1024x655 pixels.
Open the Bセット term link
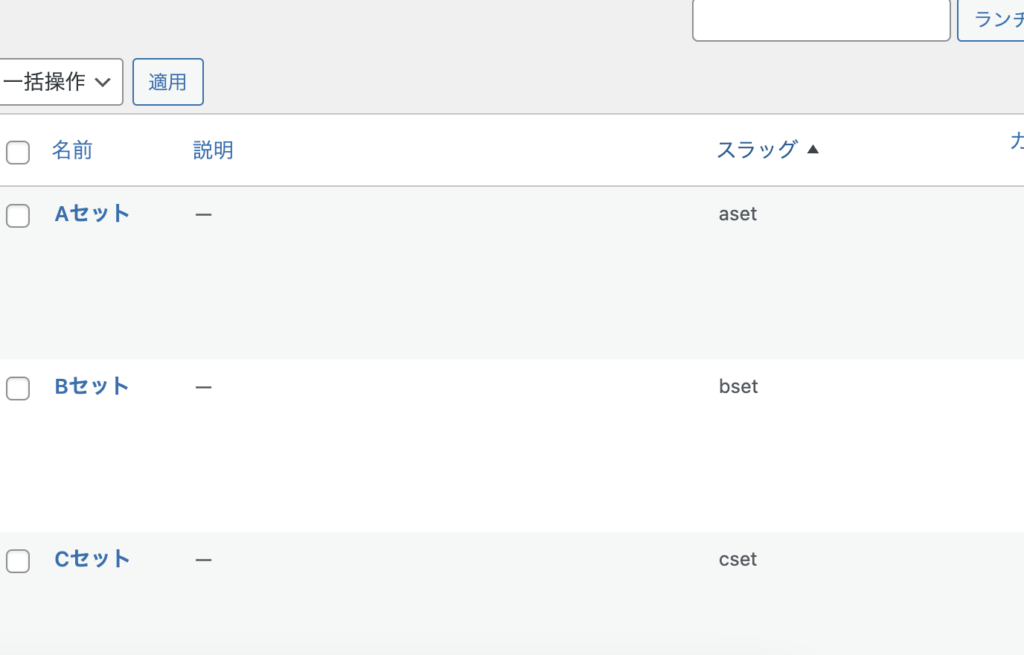(x=92, y=386)
